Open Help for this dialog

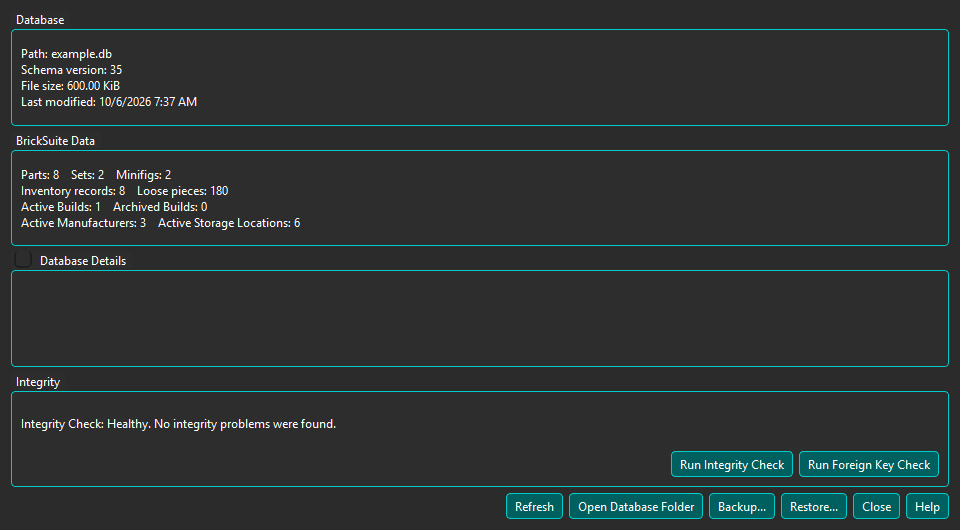click(x=927, y=507)
